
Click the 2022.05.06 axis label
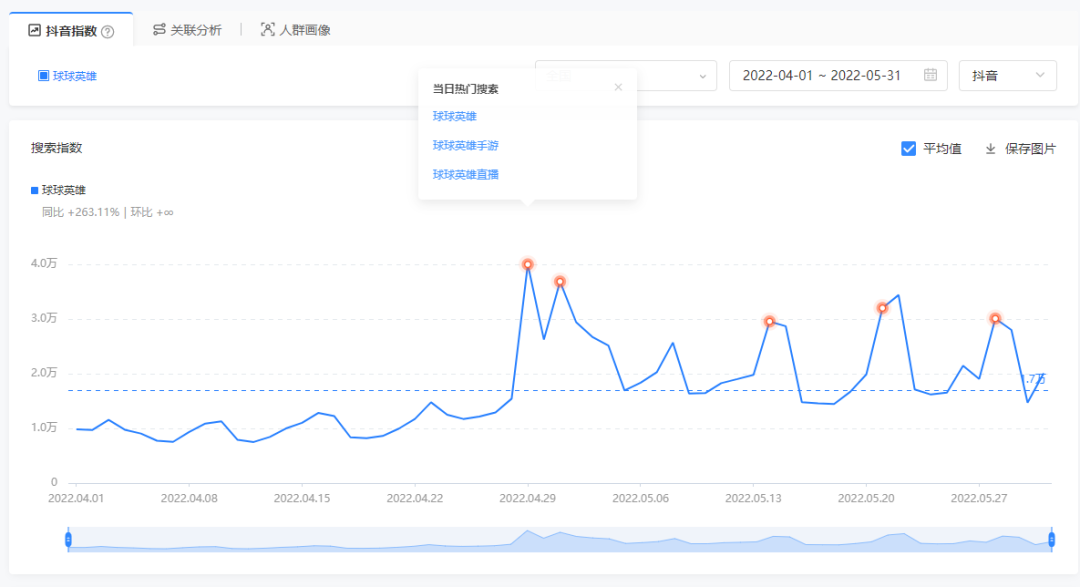point(641,498)
